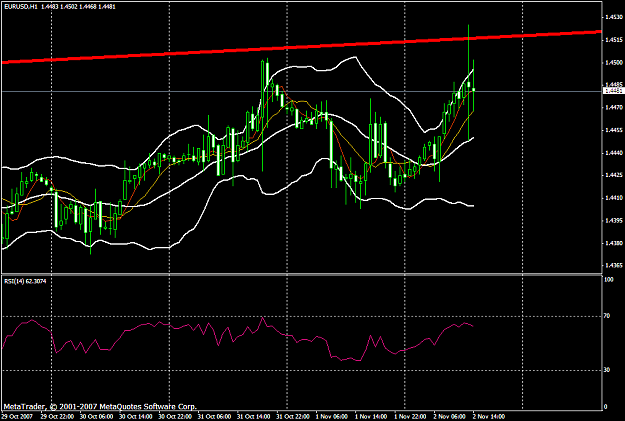Click the magenta RSI indicator line
This screenshot has height=421, width=625.
pos(238,338)
